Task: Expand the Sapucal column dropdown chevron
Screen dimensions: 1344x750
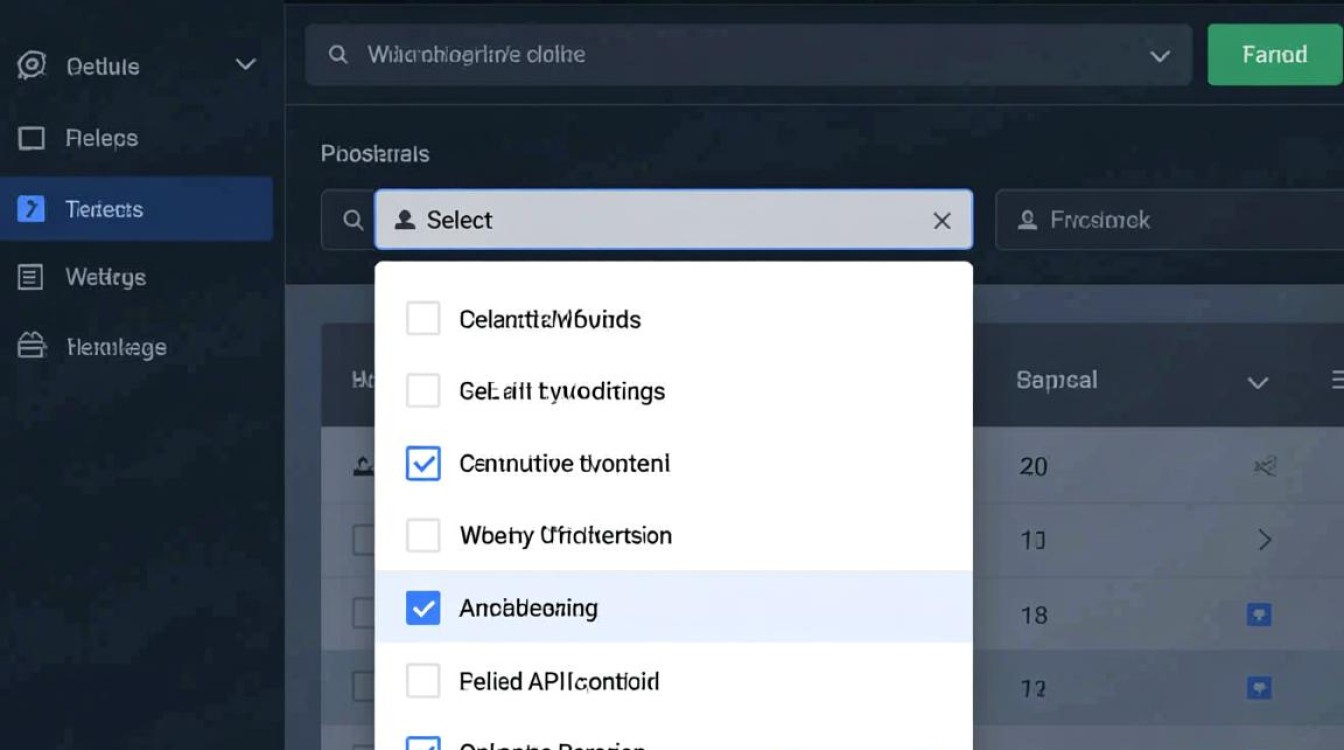Action: pyautogui.click(x=1258, y=382)
